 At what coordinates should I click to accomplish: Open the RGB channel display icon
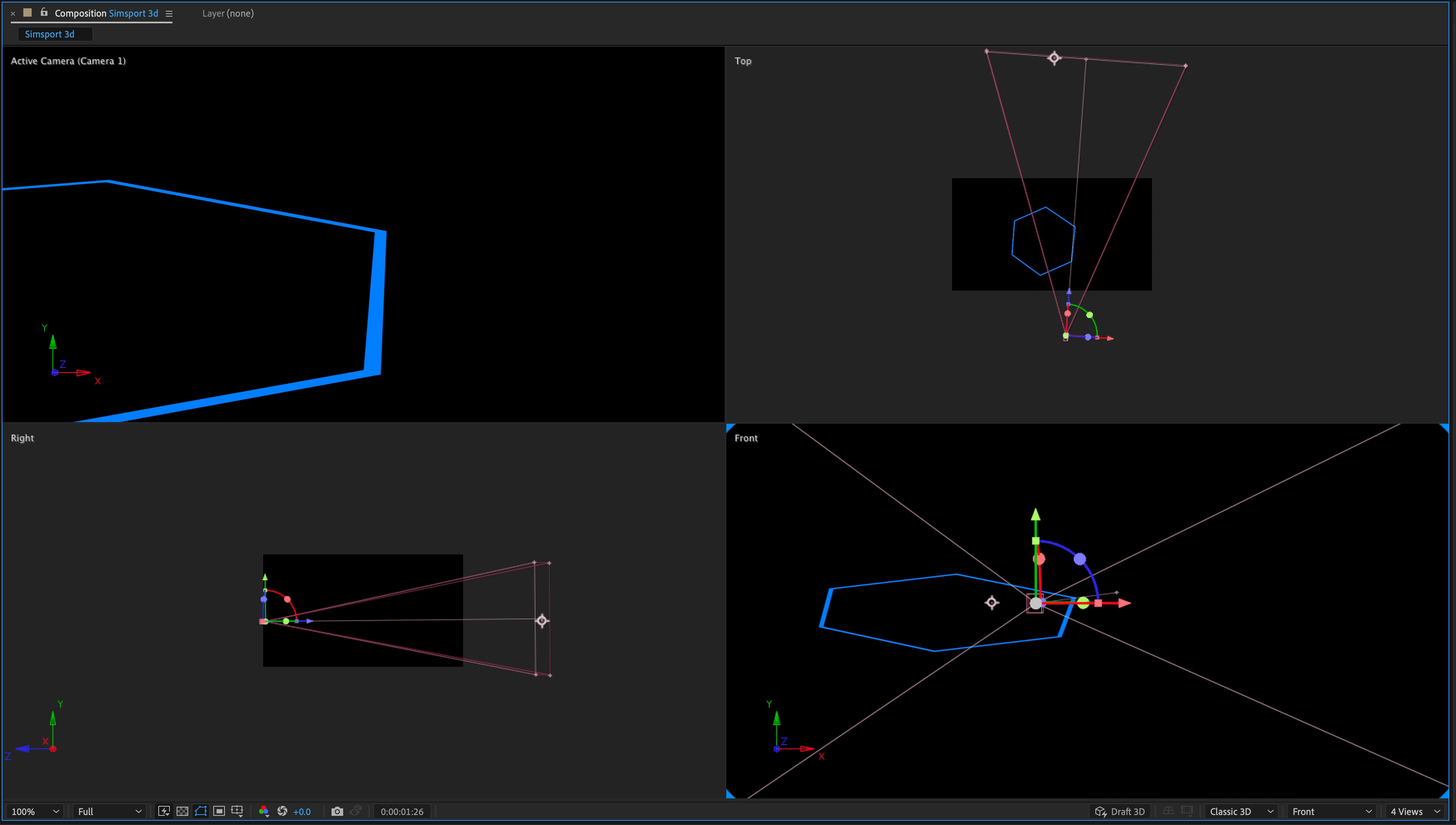point(264,811)
